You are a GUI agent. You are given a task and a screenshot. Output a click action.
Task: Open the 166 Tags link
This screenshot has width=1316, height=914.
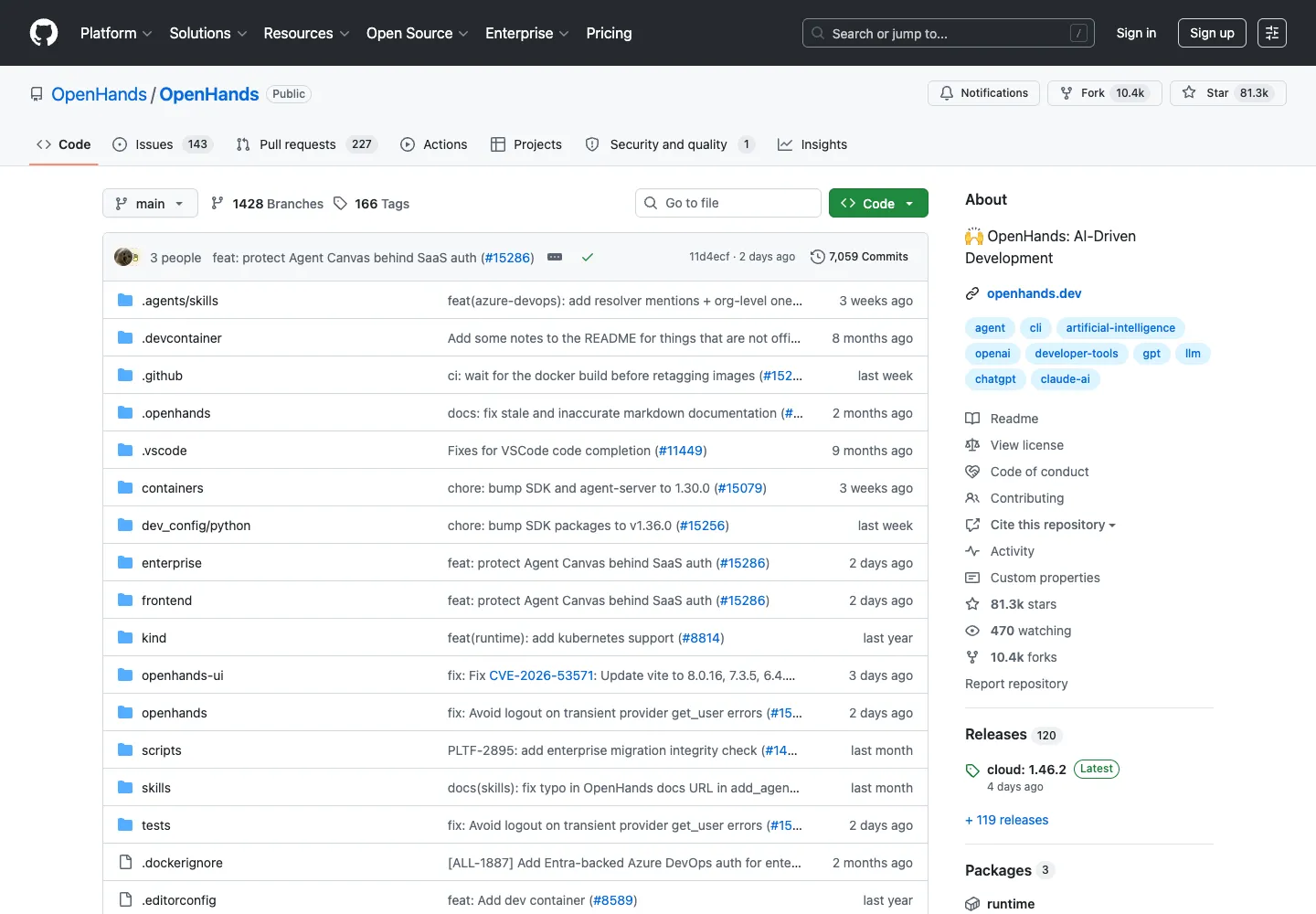pyautogui.click(x=371, y=204)
